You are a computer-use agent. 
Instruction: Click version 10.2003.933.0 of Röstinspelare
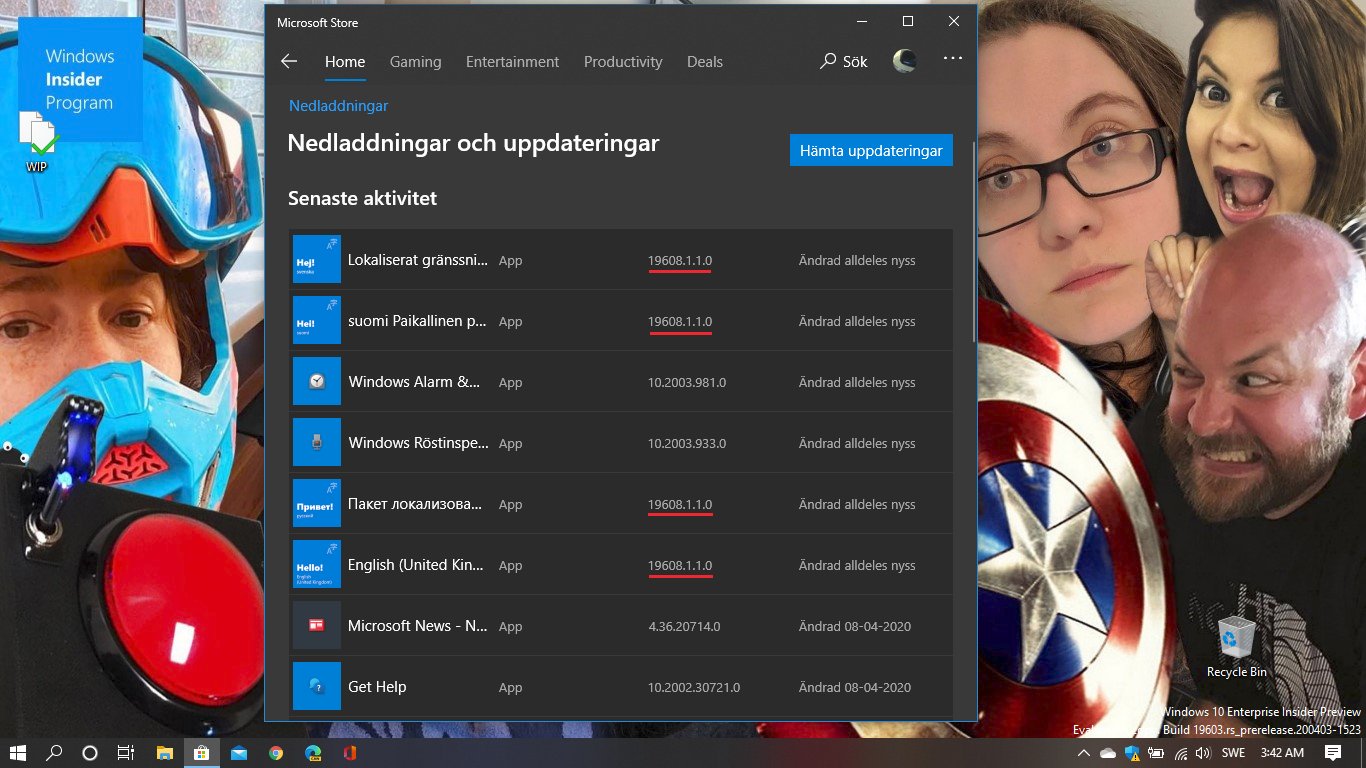coord(687,444)
